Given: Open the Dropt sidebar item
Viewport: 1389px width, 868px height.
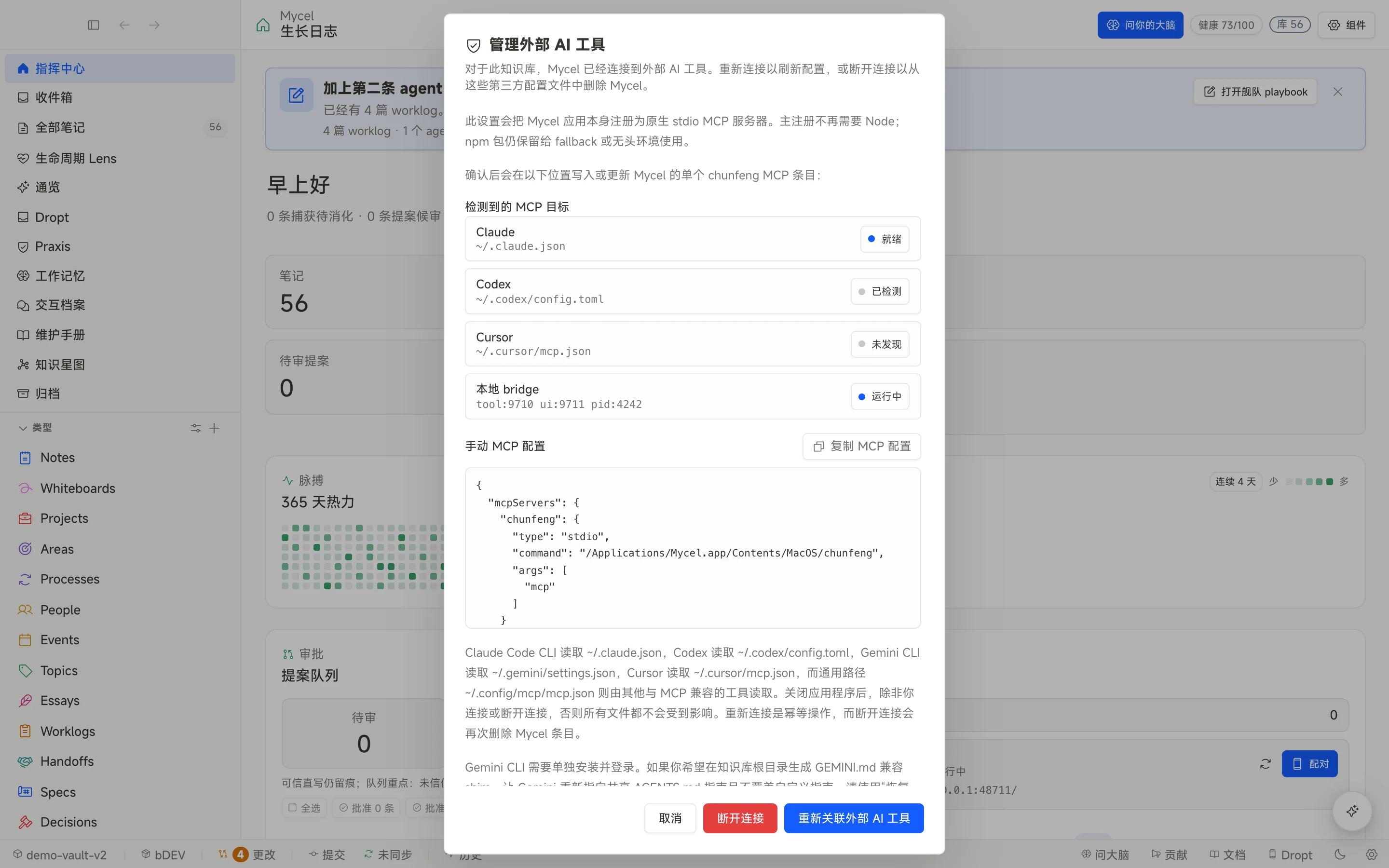Looking at the screenshot, I should [120, 217].
